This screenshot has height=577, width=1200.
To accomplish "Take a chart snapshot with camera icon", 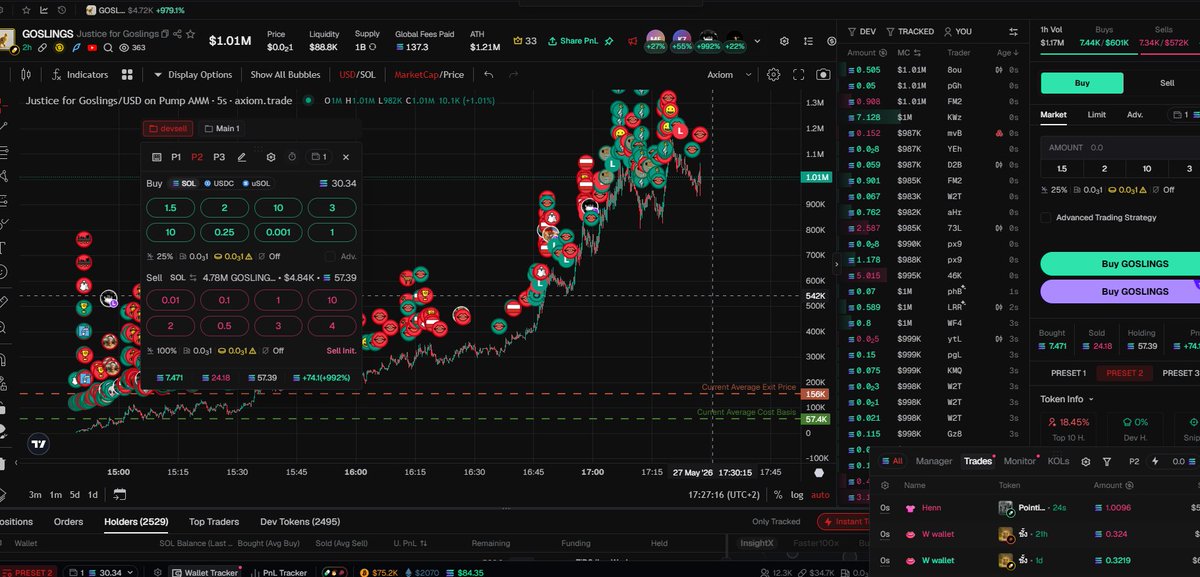I will point(823,75).
